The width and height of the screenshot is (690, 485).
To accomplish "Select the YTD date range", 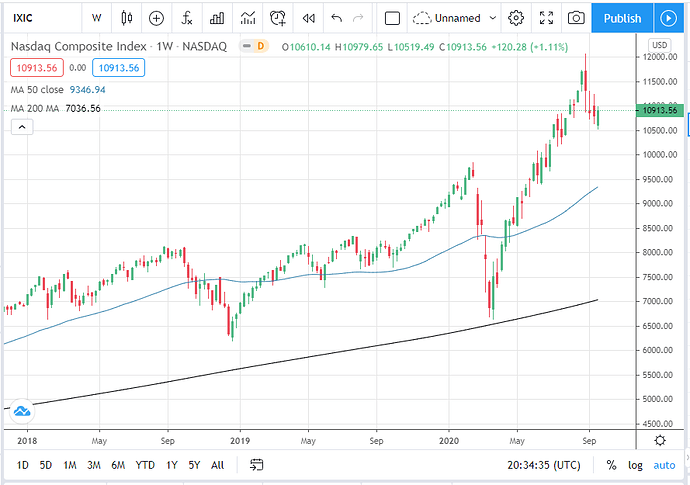I will click(x=145, y=465).
